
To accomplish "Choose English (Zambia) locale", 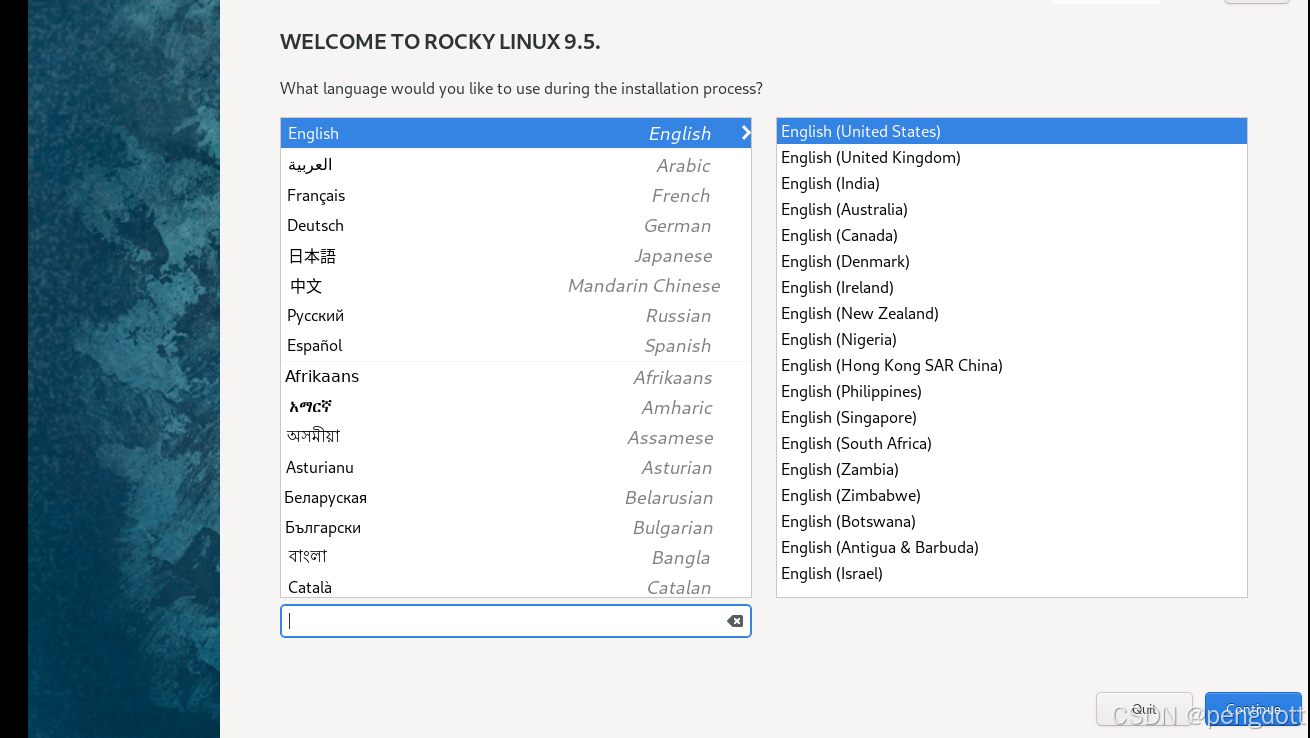I will pos(1012,469).
